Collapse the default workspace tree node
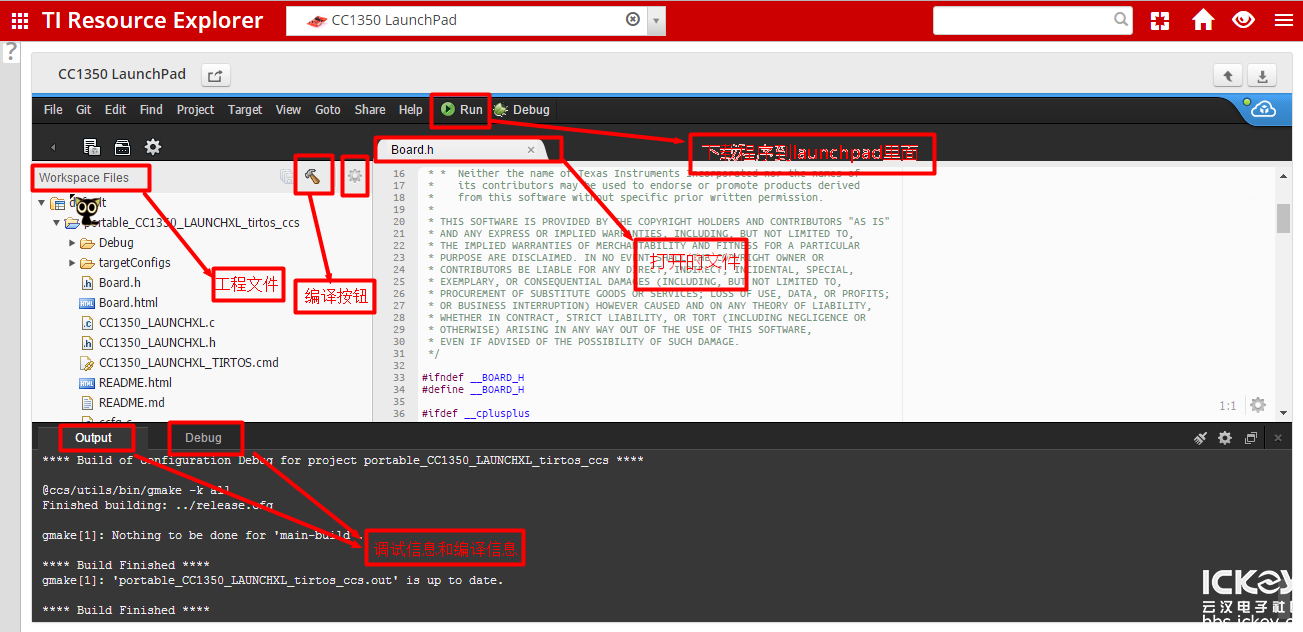This screenshot has height=632, width=1303. pyautogui.click(x=41, y=203)
